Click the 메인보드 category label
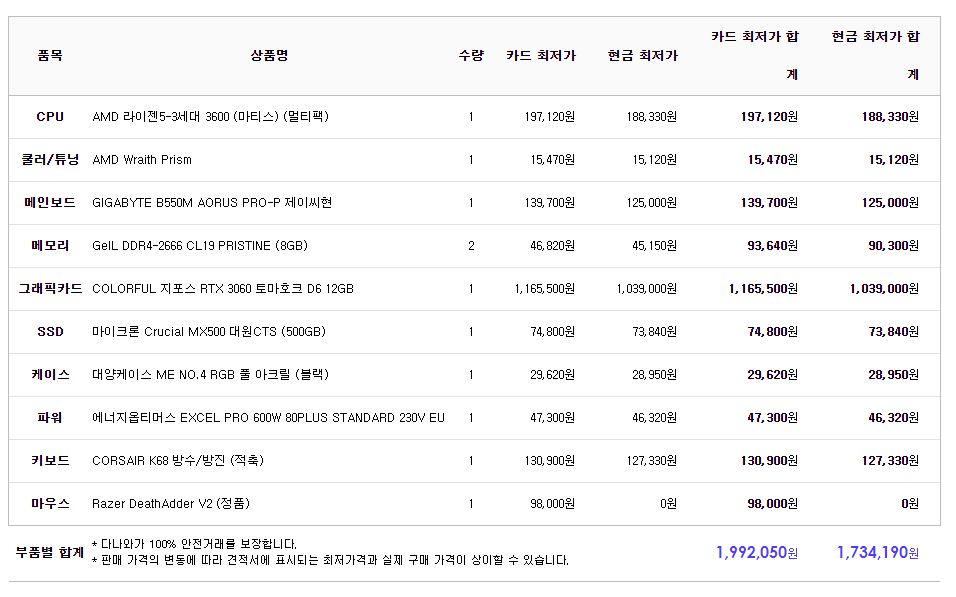Image resolution: width=956 pixels, height=597 pixels. click(50, 203)
